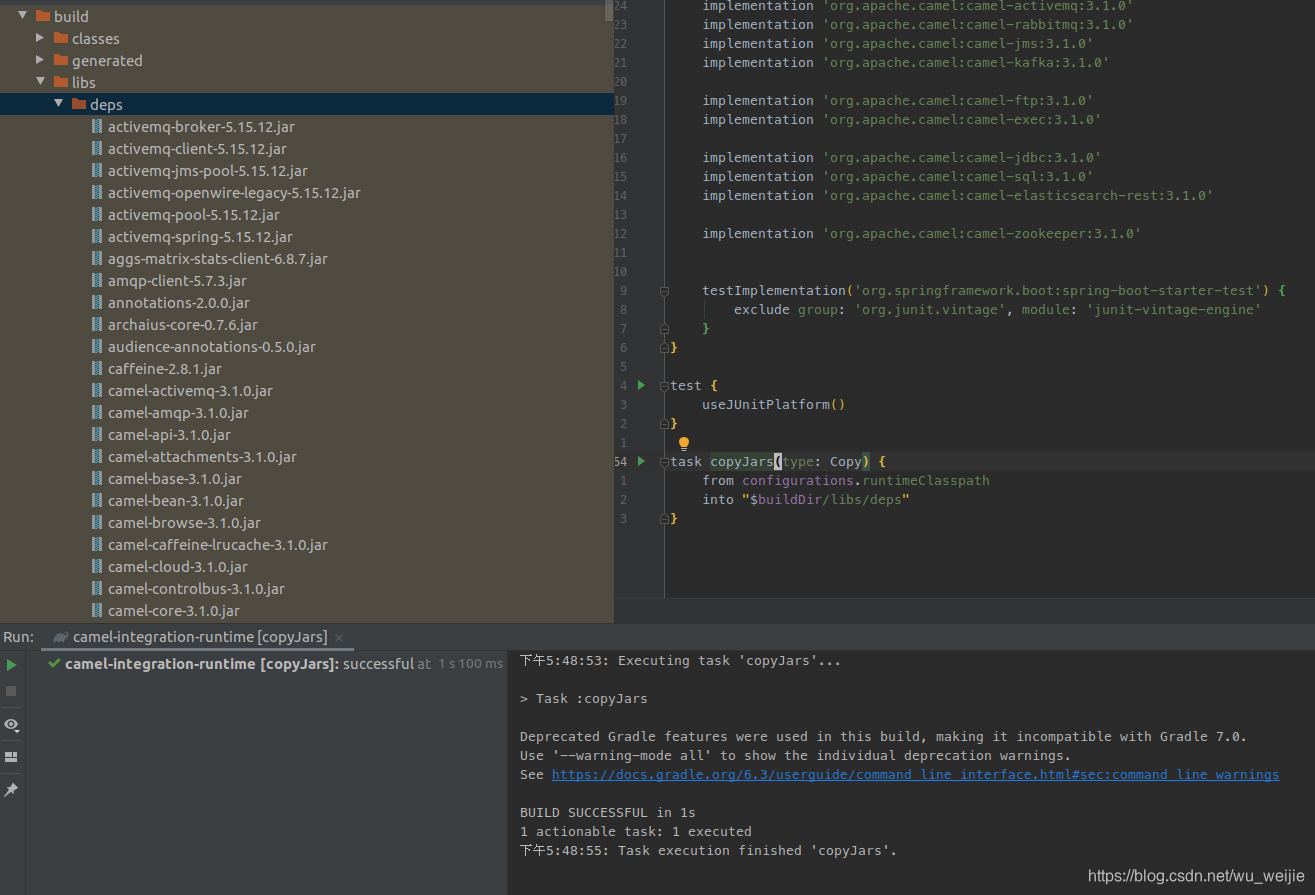Expand the classes folder arrow
The height and width of the screenshot is (895, 1315).
40,38
